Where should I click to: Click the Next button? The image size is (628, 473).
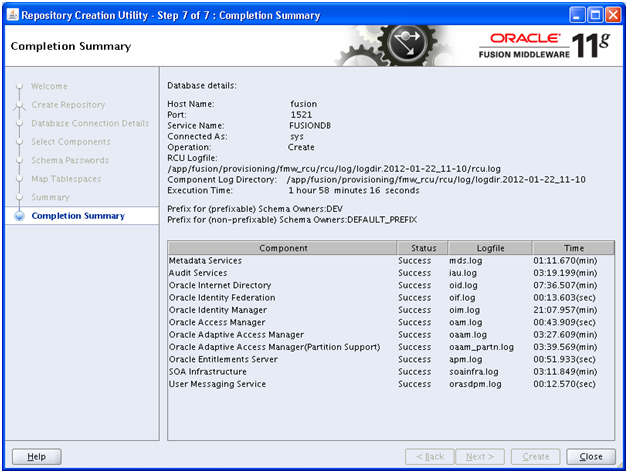point(480,457)
